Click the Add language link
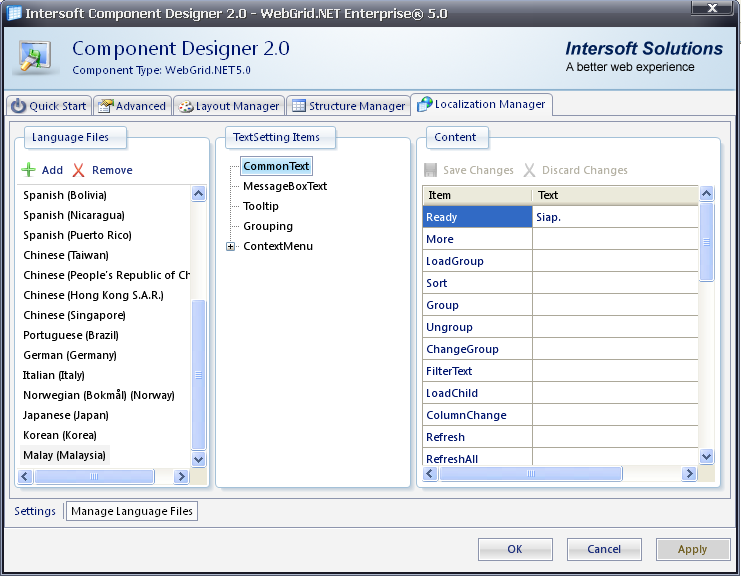741x577 pixels. click(x=52, y=170)
